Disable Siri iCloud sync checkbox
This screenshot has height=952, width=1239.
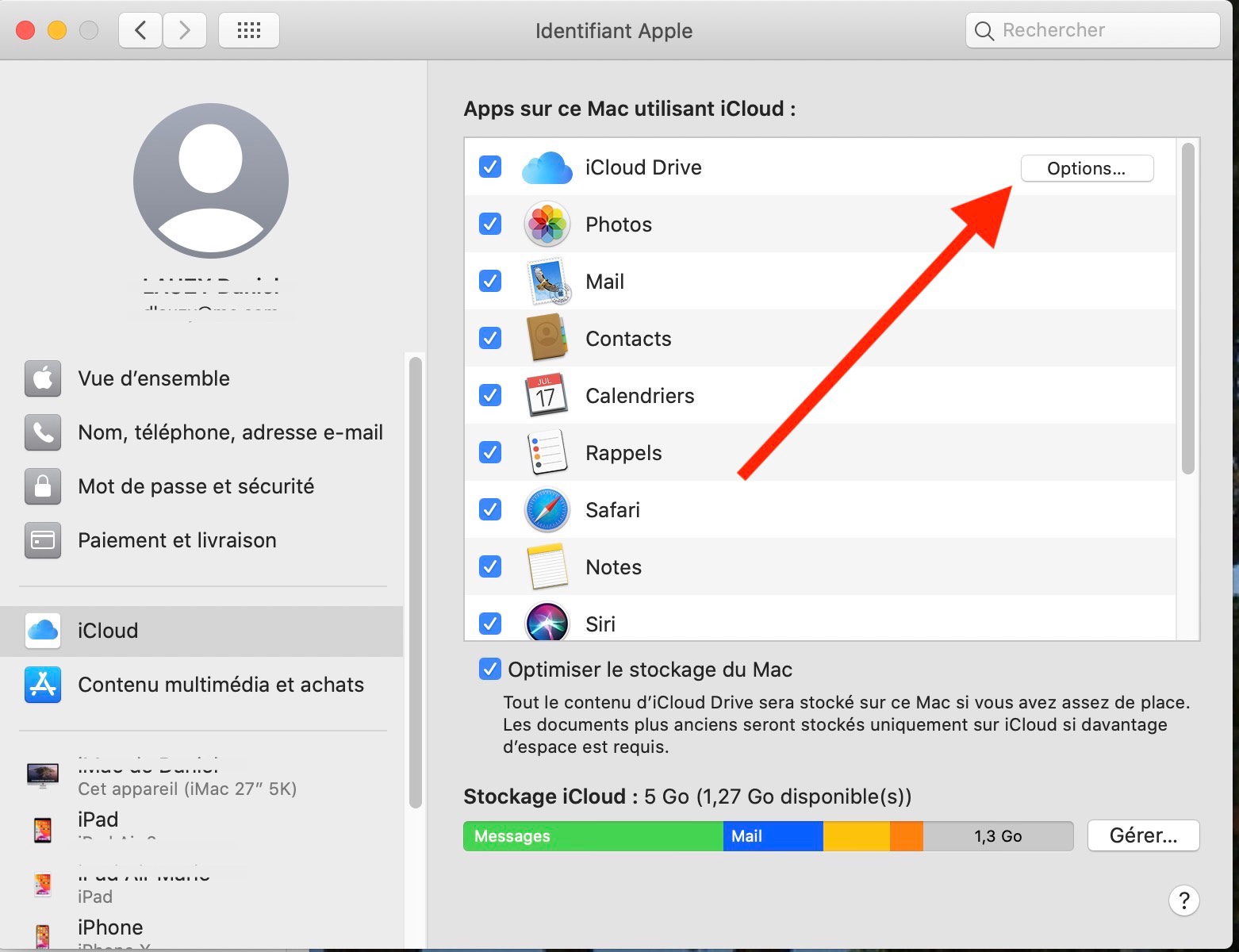490,624
